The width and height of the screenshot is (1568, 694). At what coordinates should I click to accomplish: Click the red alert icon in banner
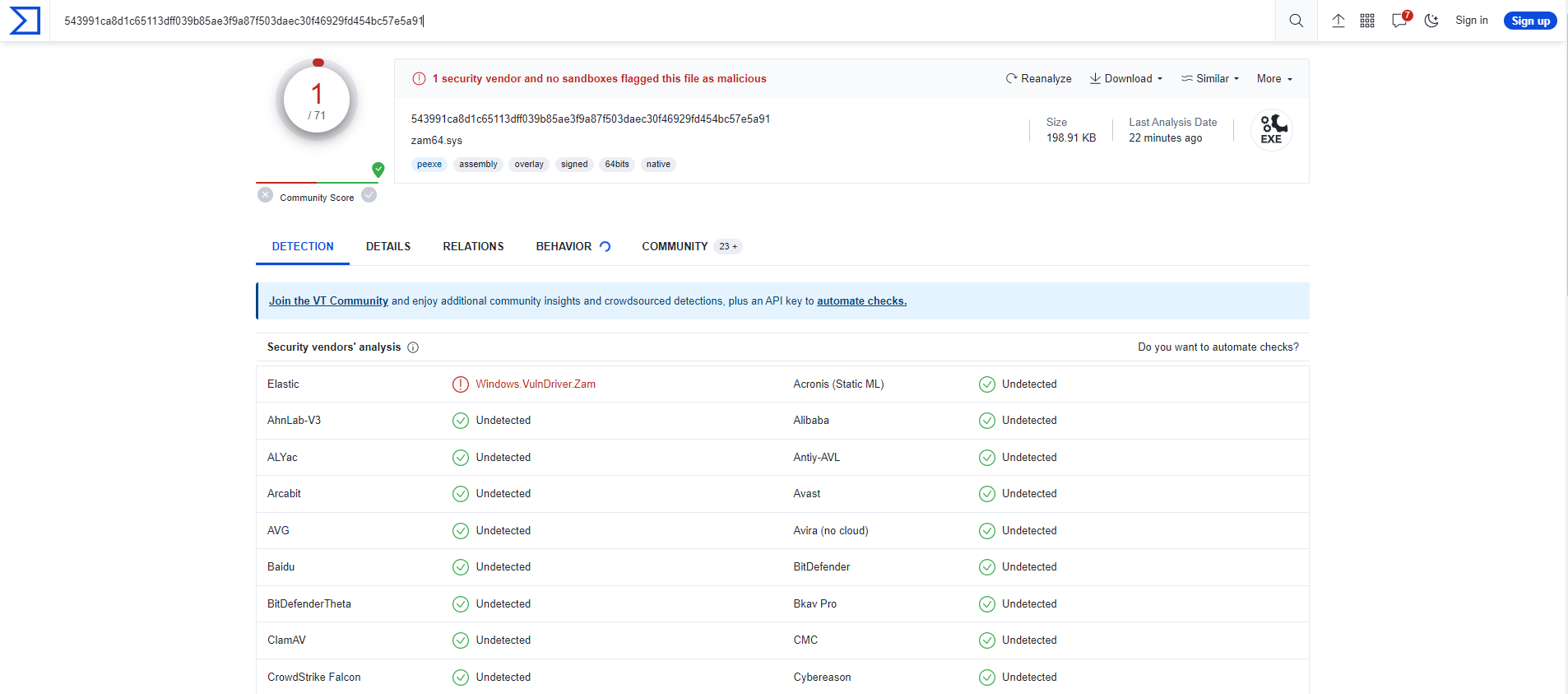tap(419, 79)
